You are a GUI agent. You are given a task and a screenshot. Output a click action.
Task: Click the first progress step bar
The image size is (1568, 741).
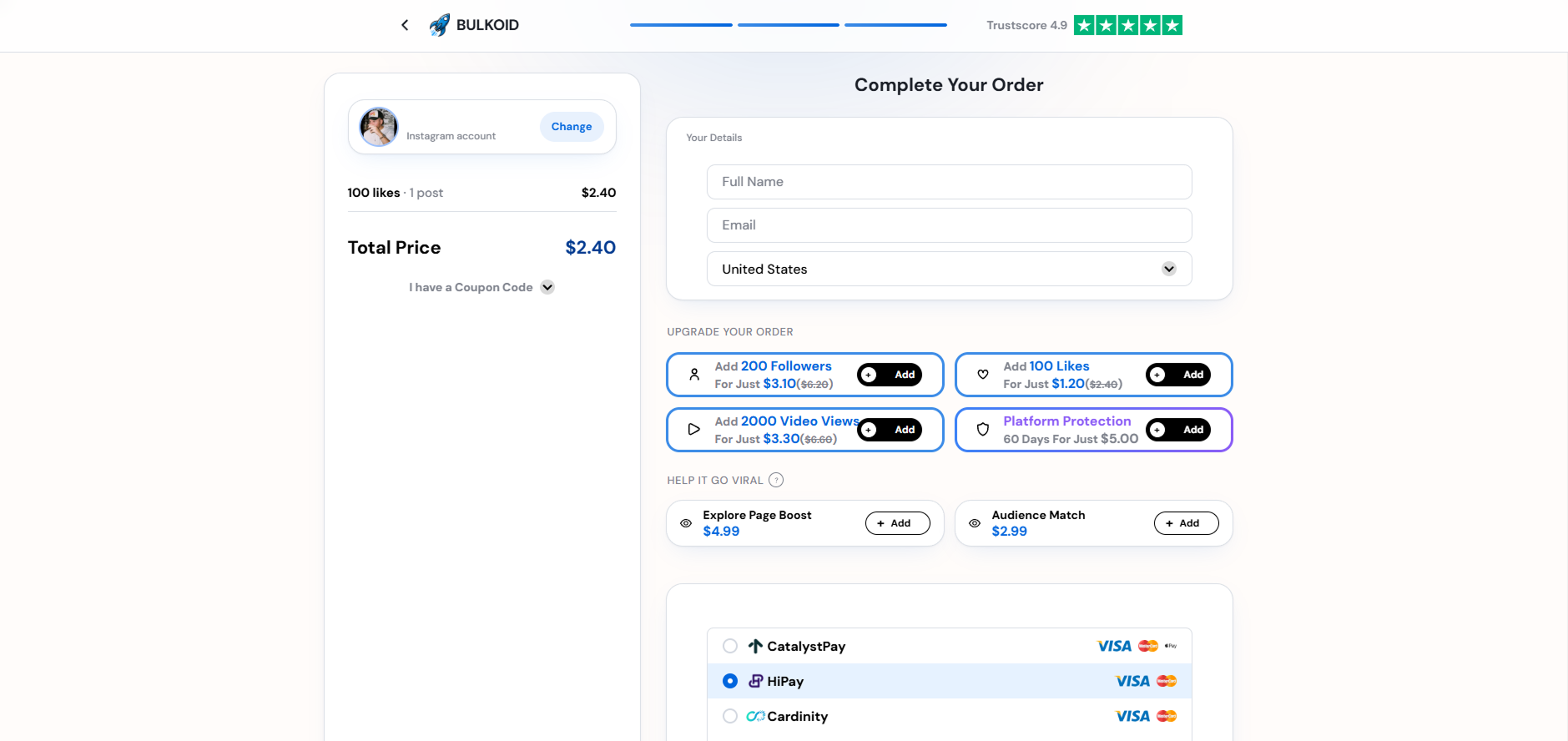681,25
